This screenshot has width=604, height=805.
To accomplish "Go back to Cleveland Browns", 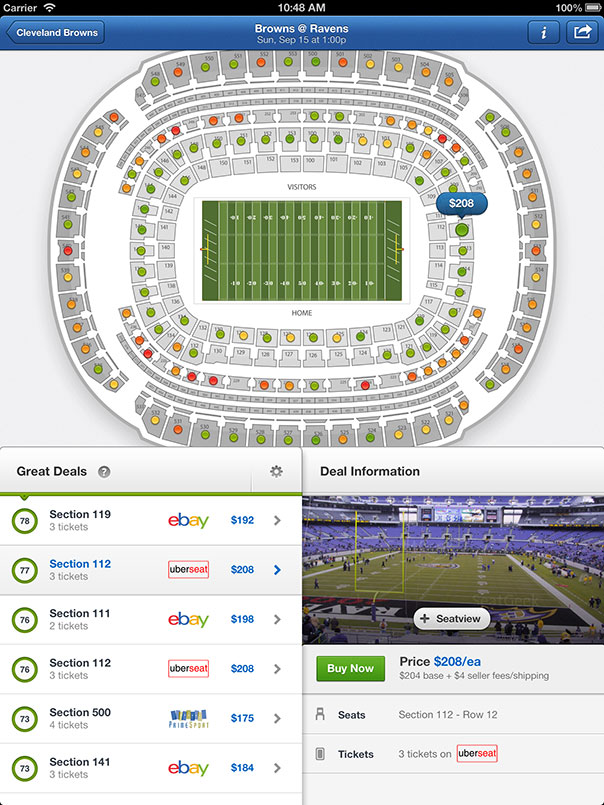I will (x=56, y=32).
